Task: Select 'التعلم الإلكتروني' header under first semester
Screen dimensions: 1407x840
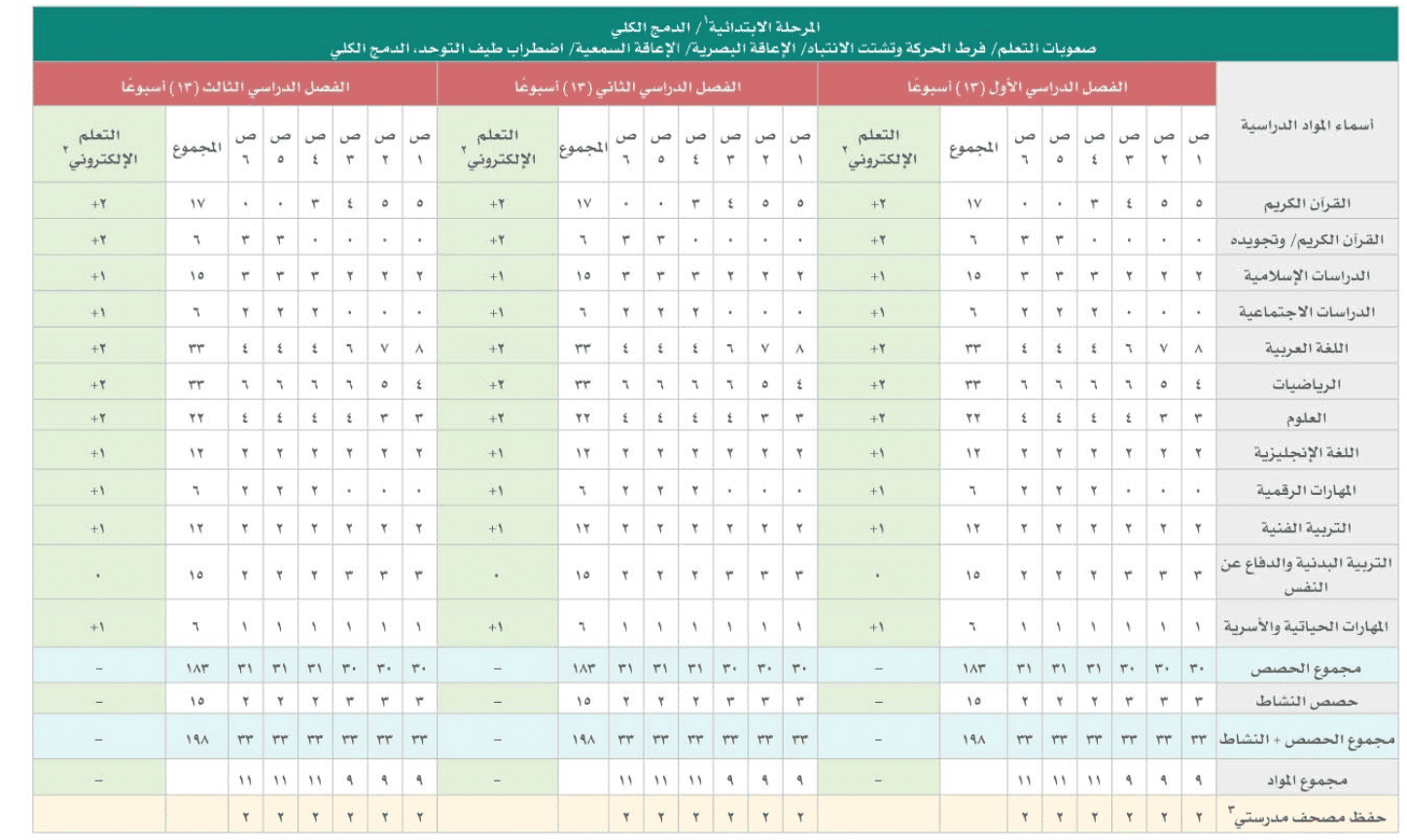Action: point(879,147)
